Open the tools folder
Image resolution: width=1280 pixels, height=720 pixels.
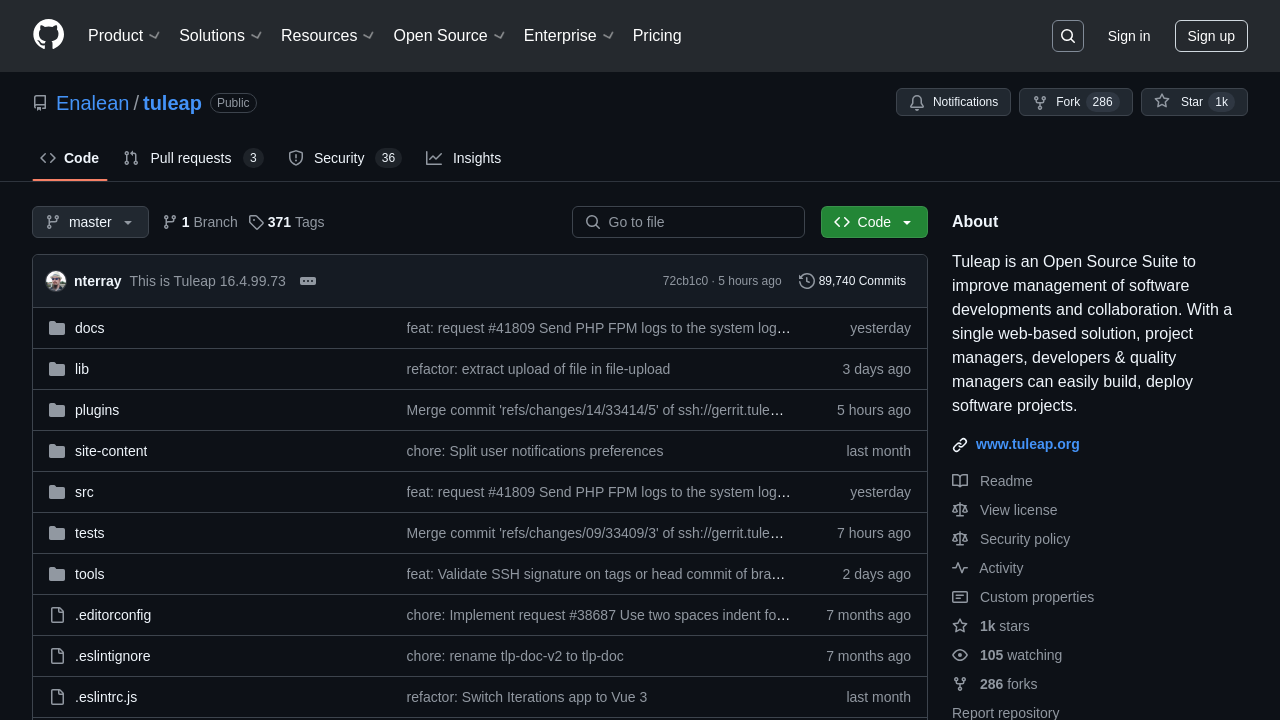(90, 574)
